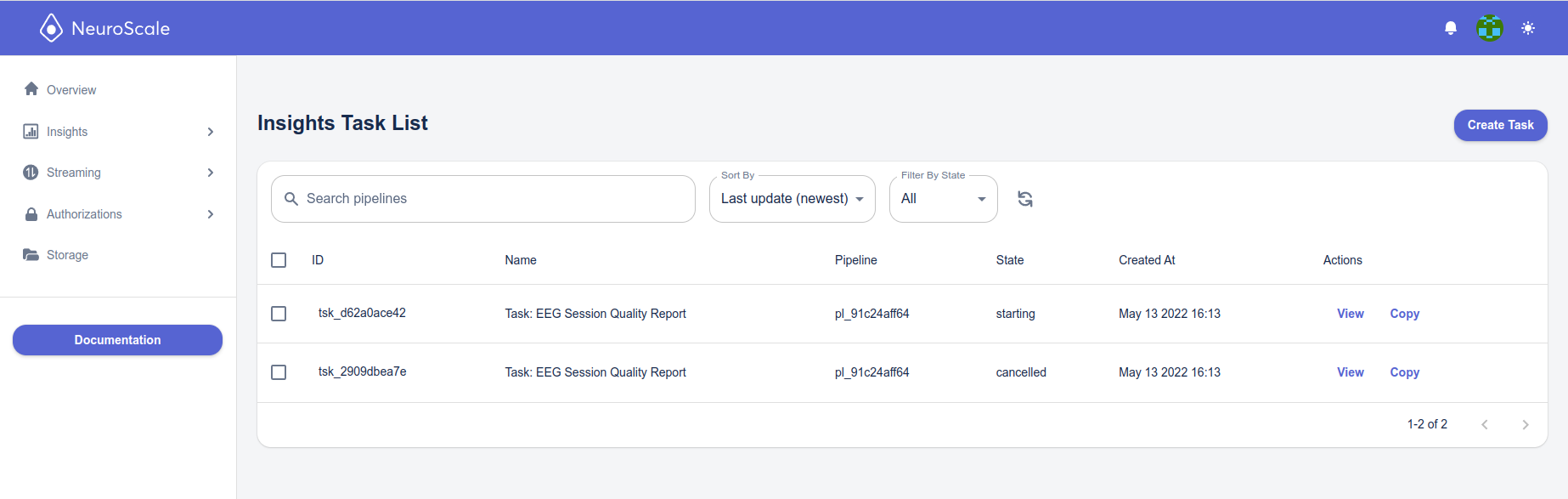Refresh the task list
1568x499 pixels.
[x=1025, y=199]
